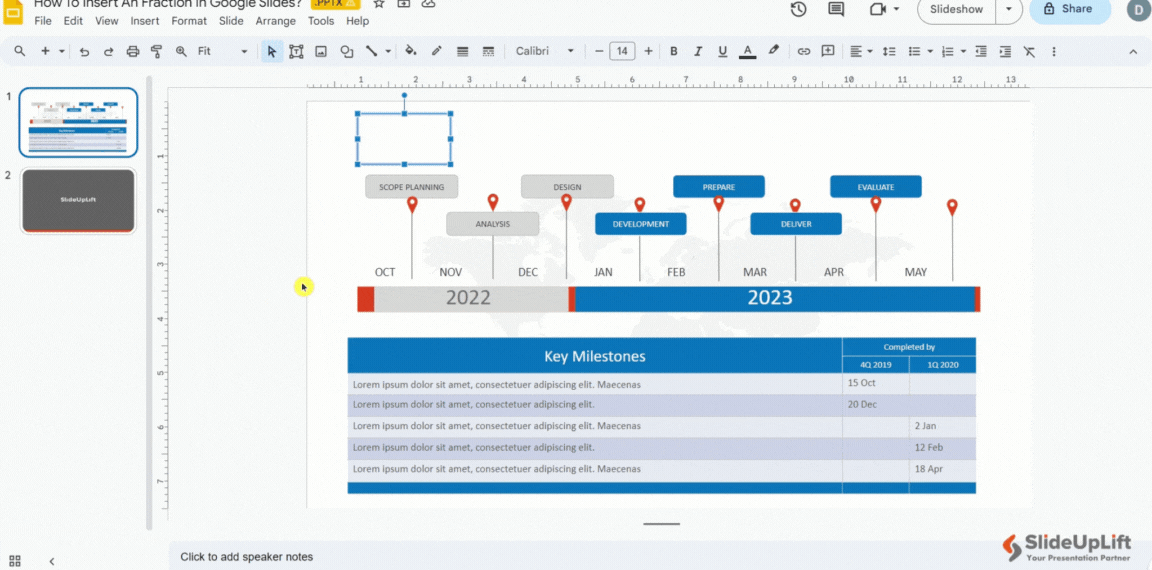Toggle Bold formatting
Screen dimensions: 1152x570
[x=674, y=51]
